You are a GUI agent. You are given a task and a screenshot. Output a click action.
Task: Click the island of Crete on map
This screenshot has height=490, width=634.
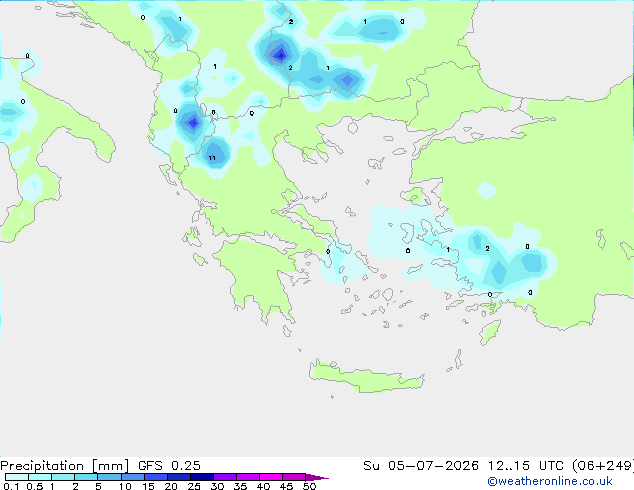pyautogui.click(x=366, y=377)
